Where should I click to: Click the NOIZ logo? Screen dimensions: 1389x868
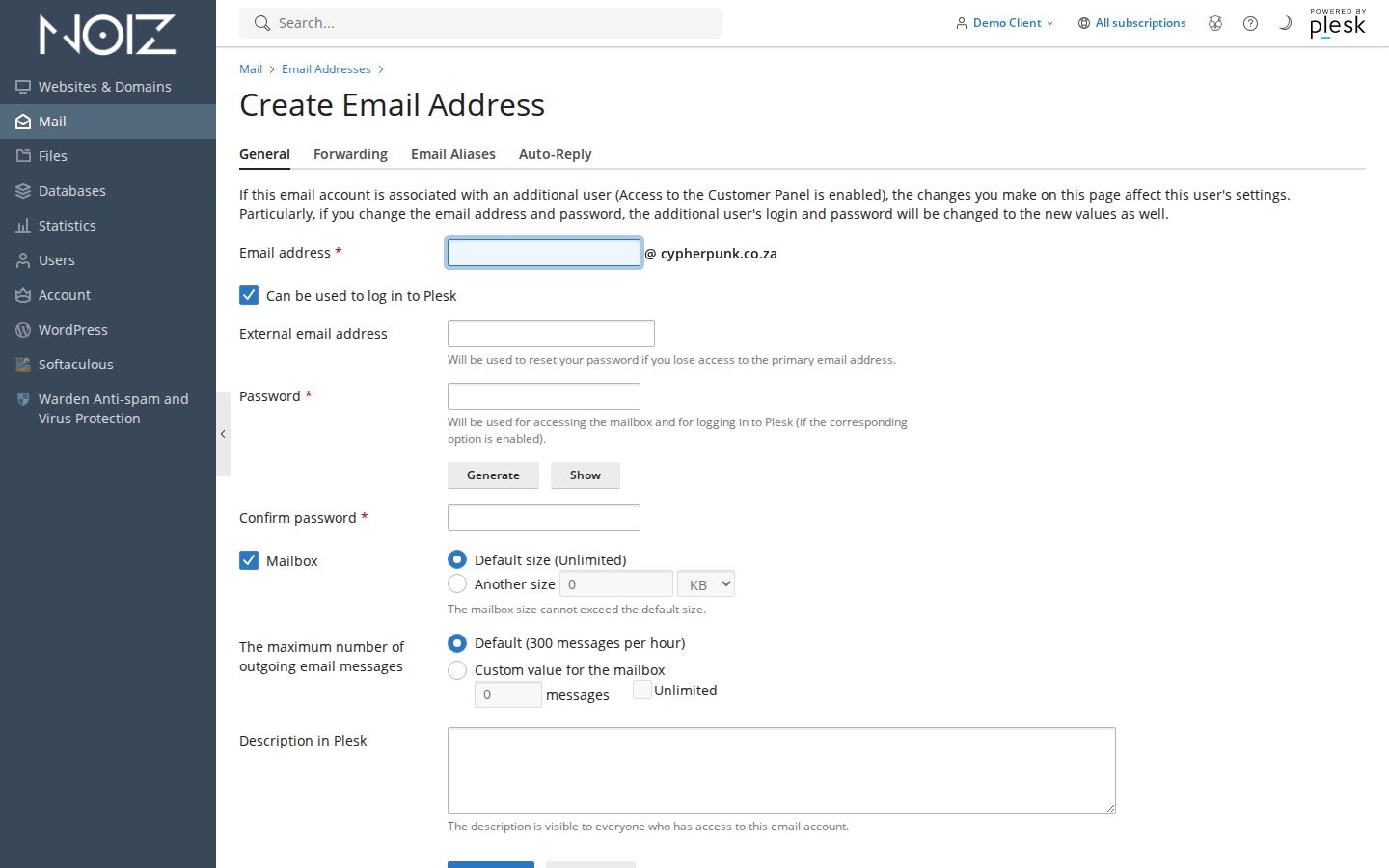107,35
